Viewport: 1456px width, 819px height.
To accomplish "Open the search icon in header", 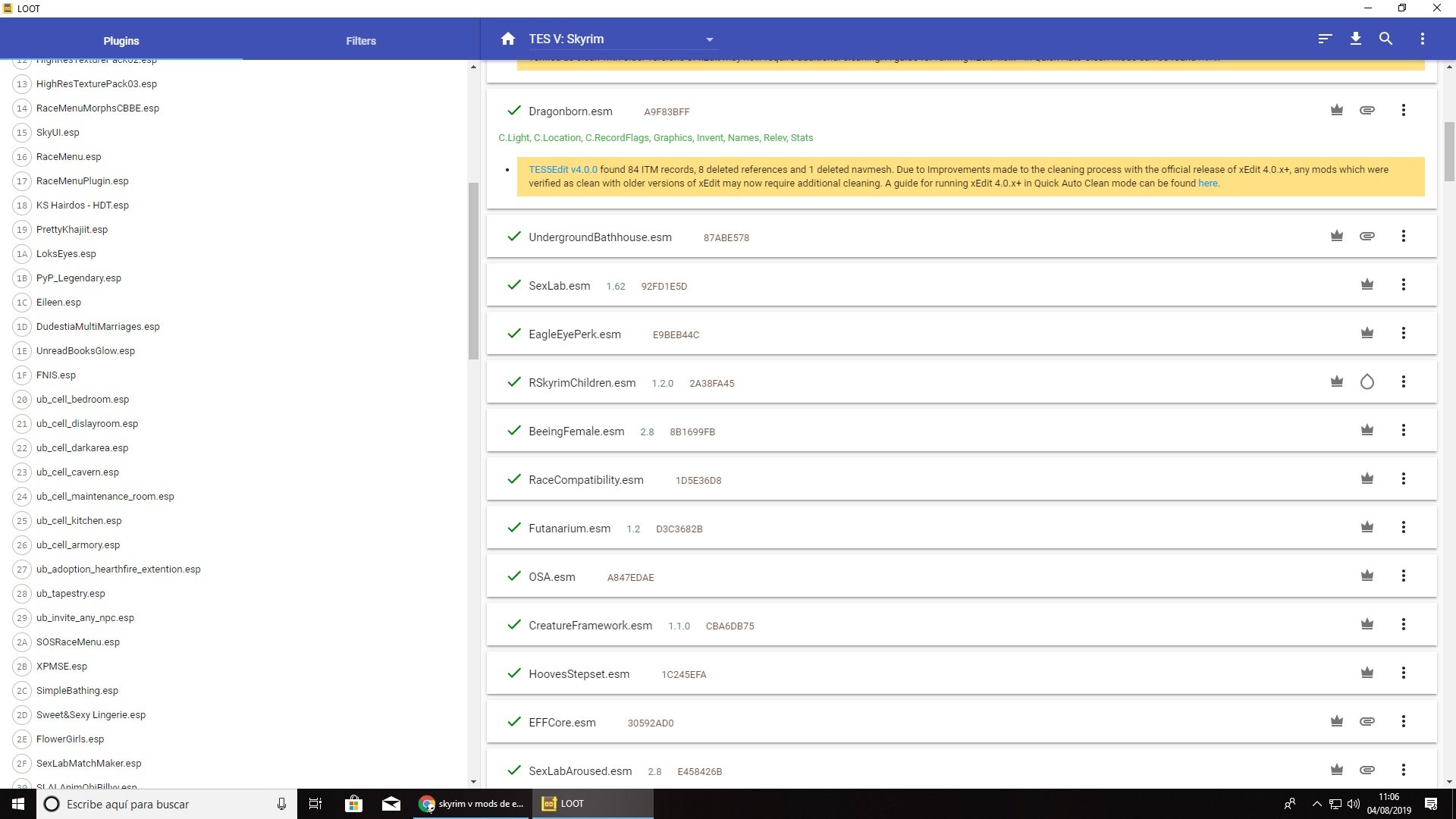I will (1385, 39).
